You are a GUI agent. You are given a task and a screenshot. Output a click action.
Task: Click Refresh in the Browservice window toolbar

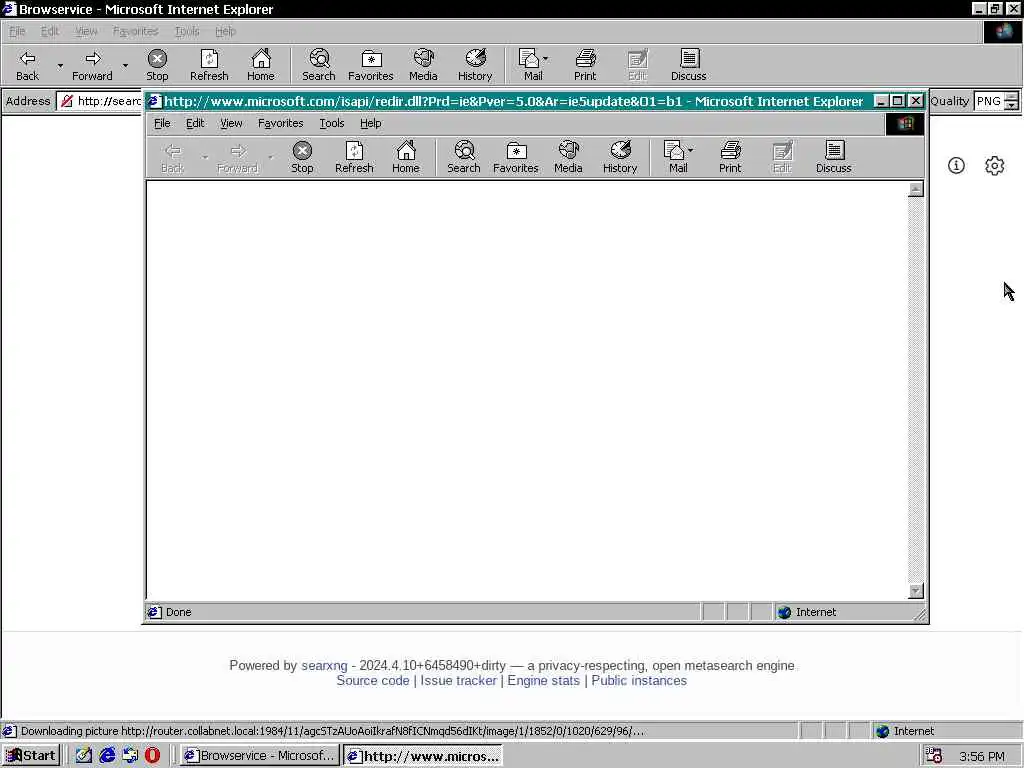[x=209, y=65]
